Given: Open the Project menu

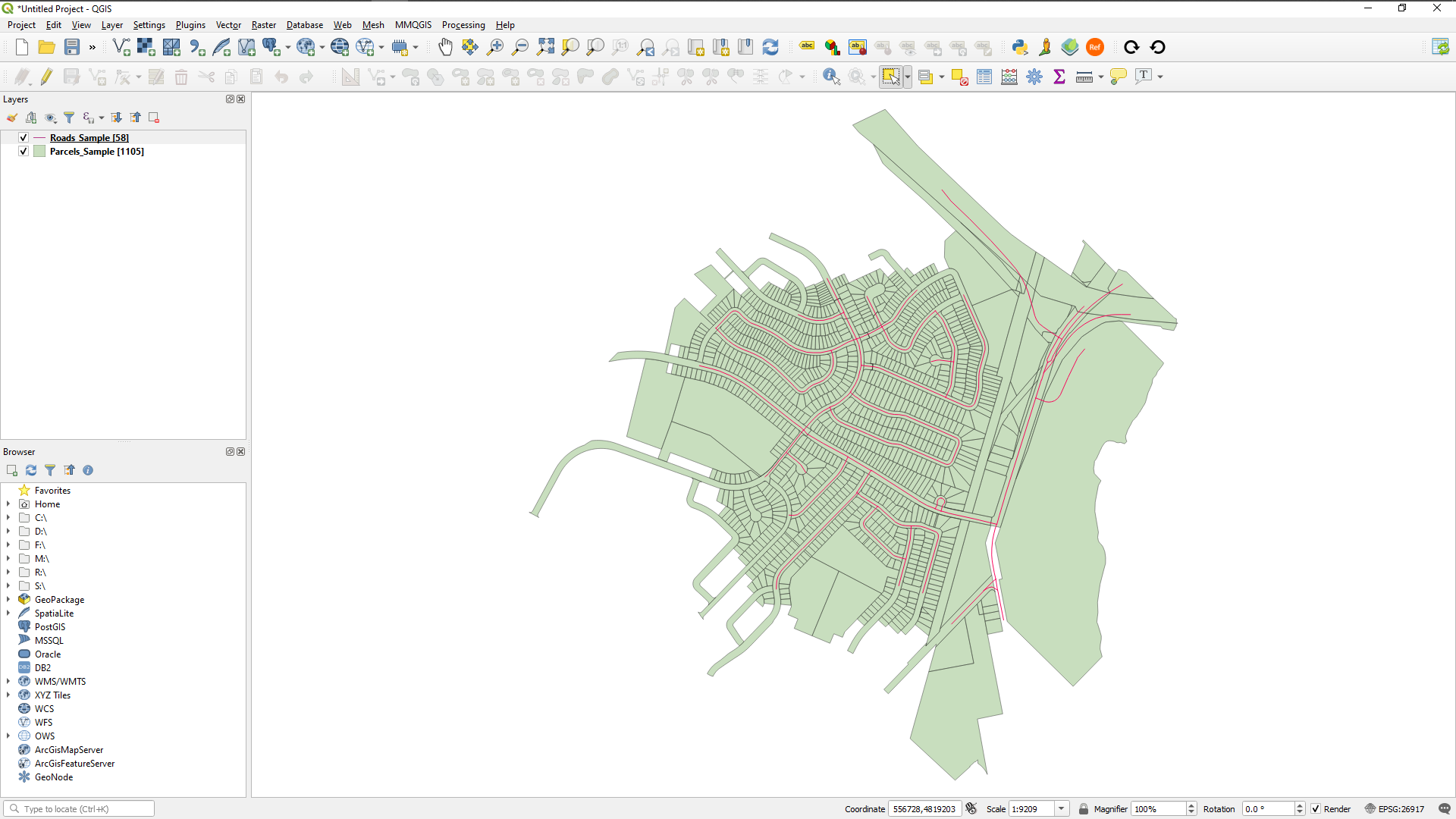Looking at the screenshot, I should 21,25.
